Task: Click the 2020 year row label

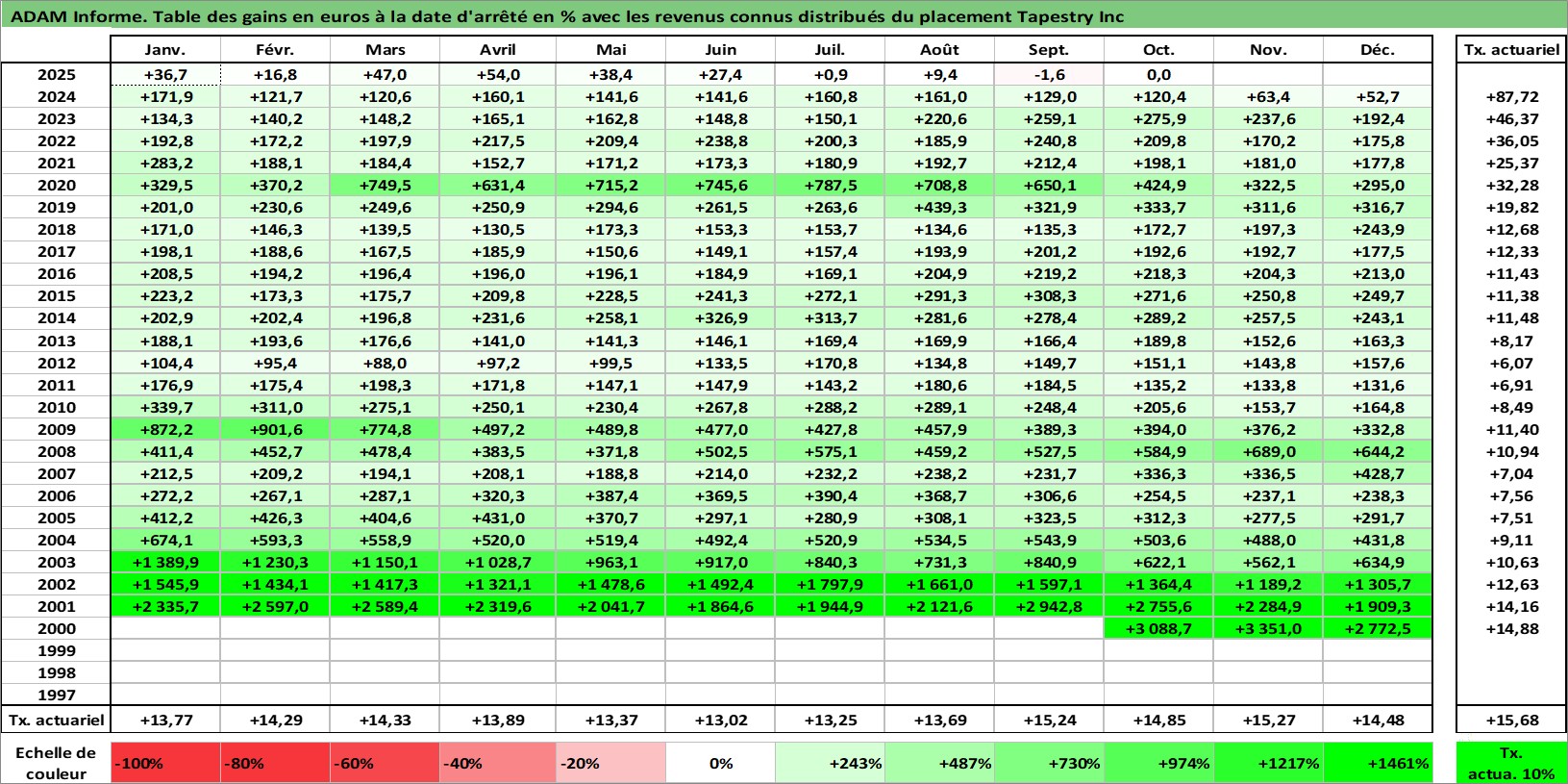Action: (x=56, y=186)
